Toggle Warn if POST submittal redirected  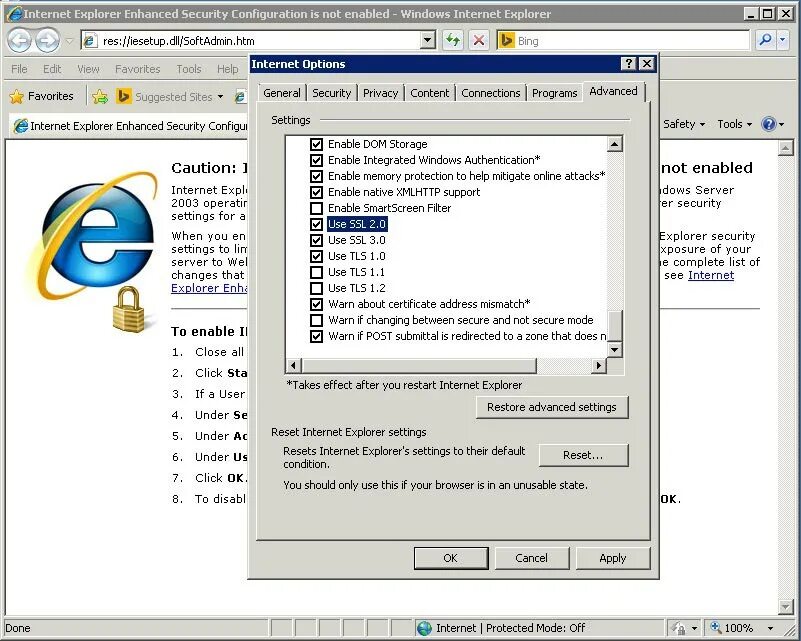[x=316, y=336]
